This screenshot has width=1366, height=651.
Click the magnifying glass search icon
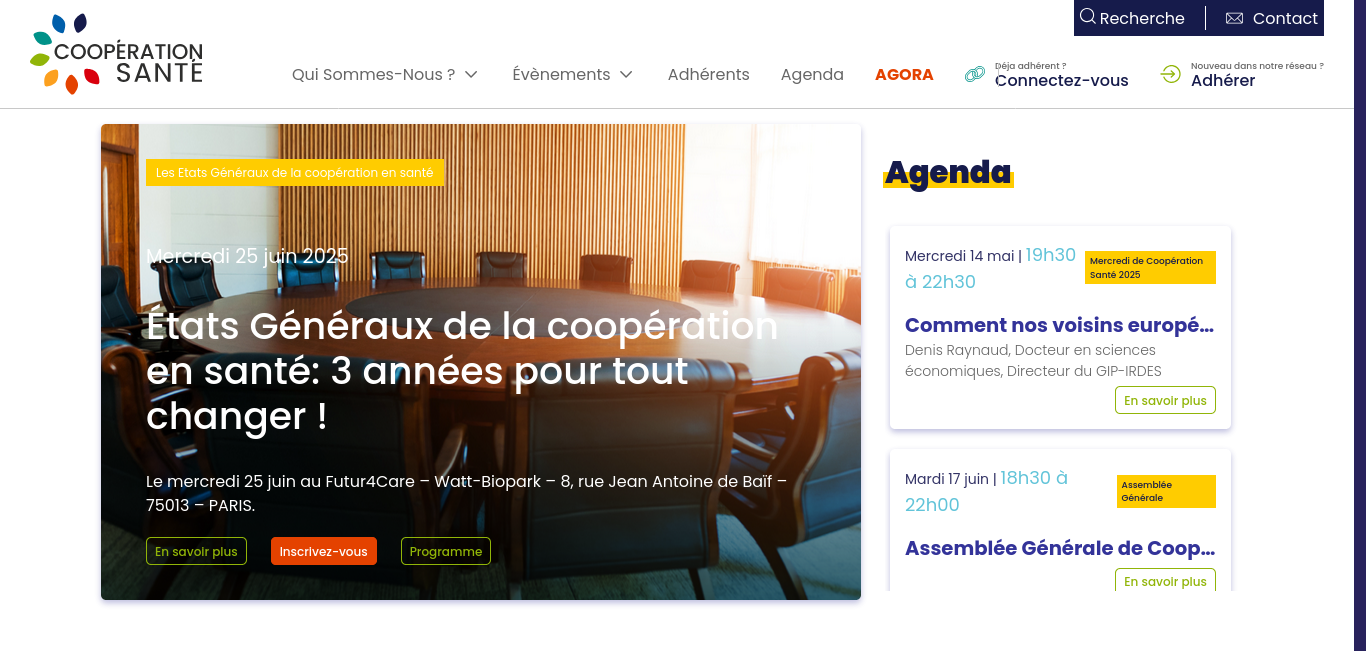click(1088, 17)
